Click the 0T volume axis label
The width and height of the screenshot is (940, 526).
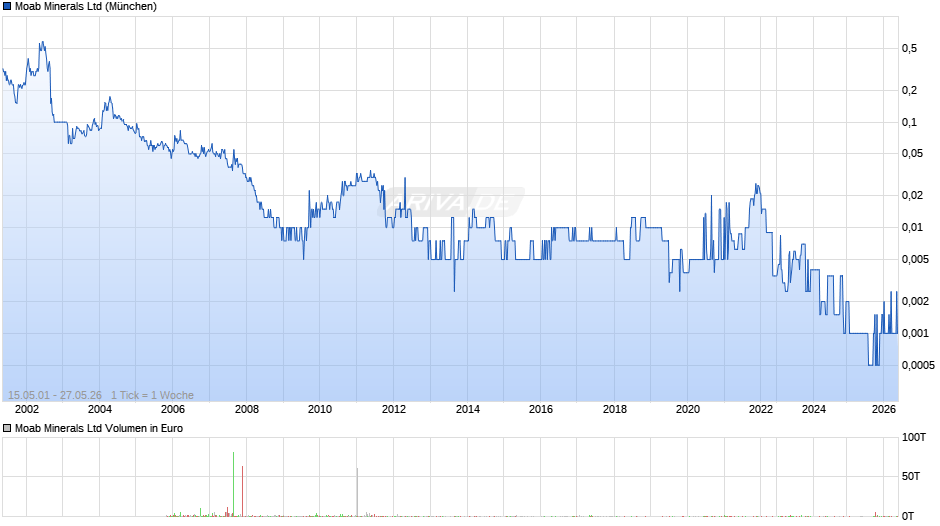908,516
